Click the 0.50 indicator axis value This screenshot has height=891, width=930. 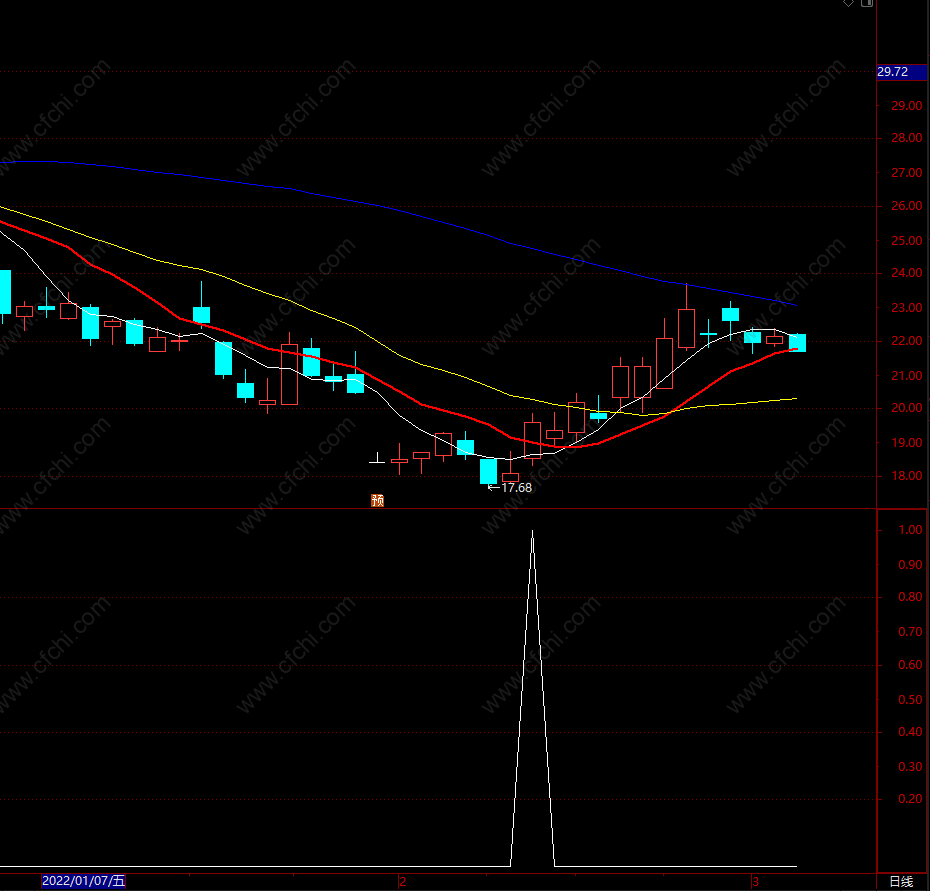(910, 699)
